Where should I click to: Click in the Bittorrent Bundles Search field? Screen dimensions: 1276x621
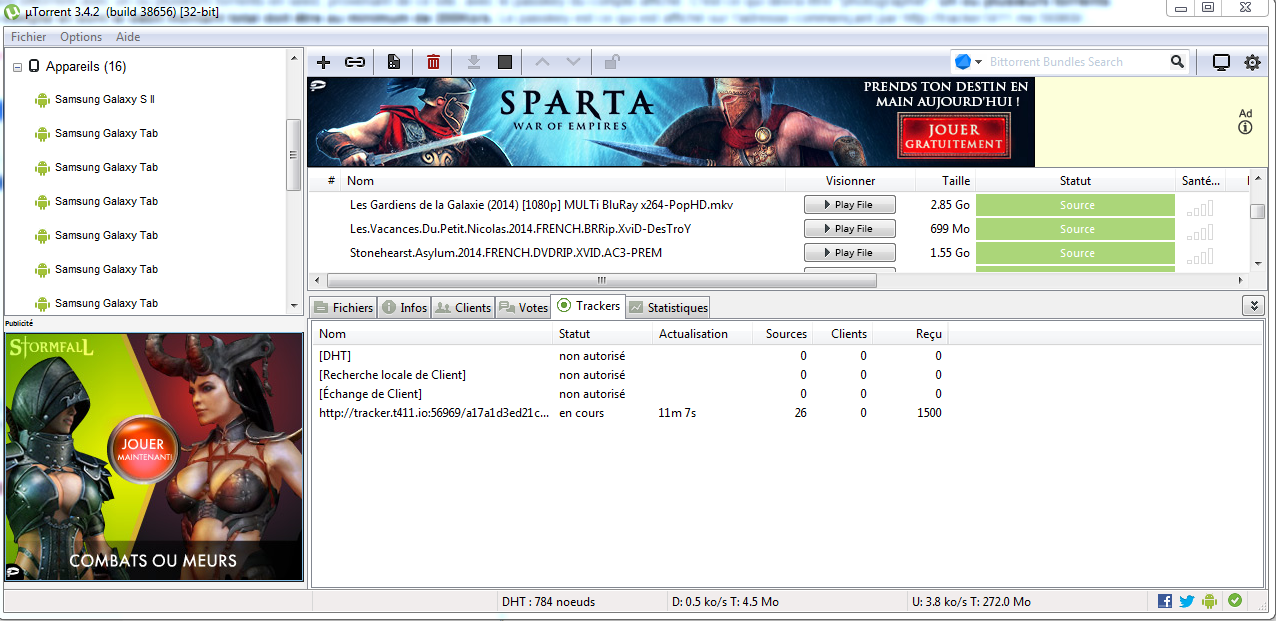click(x=1075, y=62)
